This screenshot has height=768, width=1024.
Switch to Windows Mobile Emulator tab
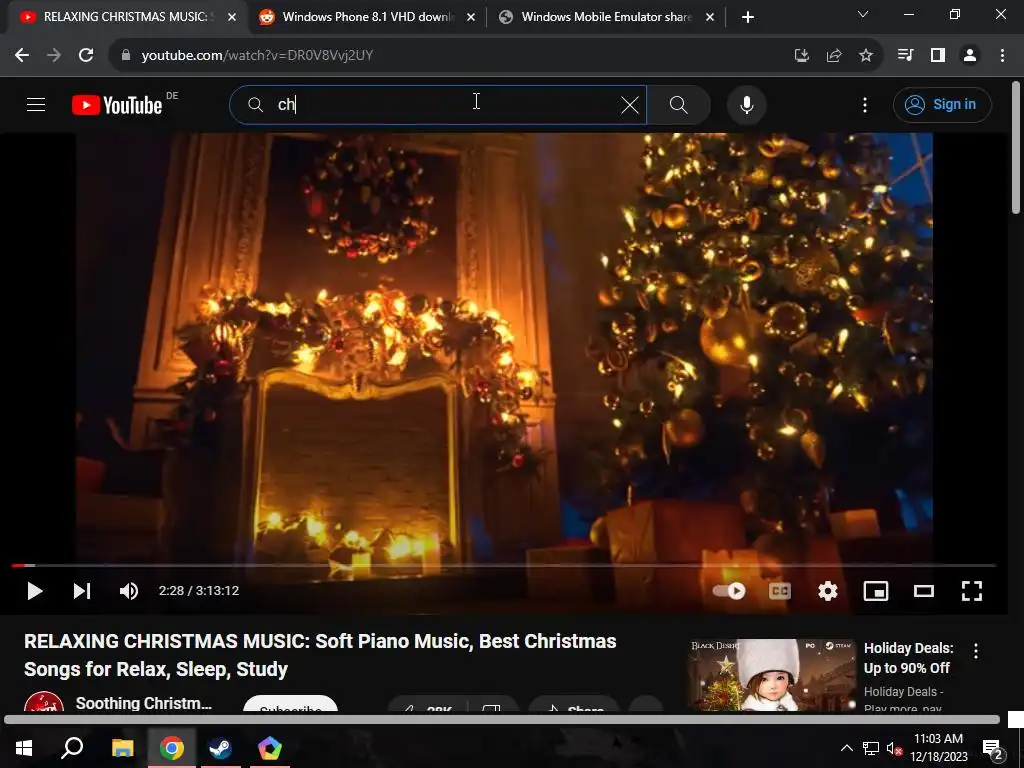(605, 17)
